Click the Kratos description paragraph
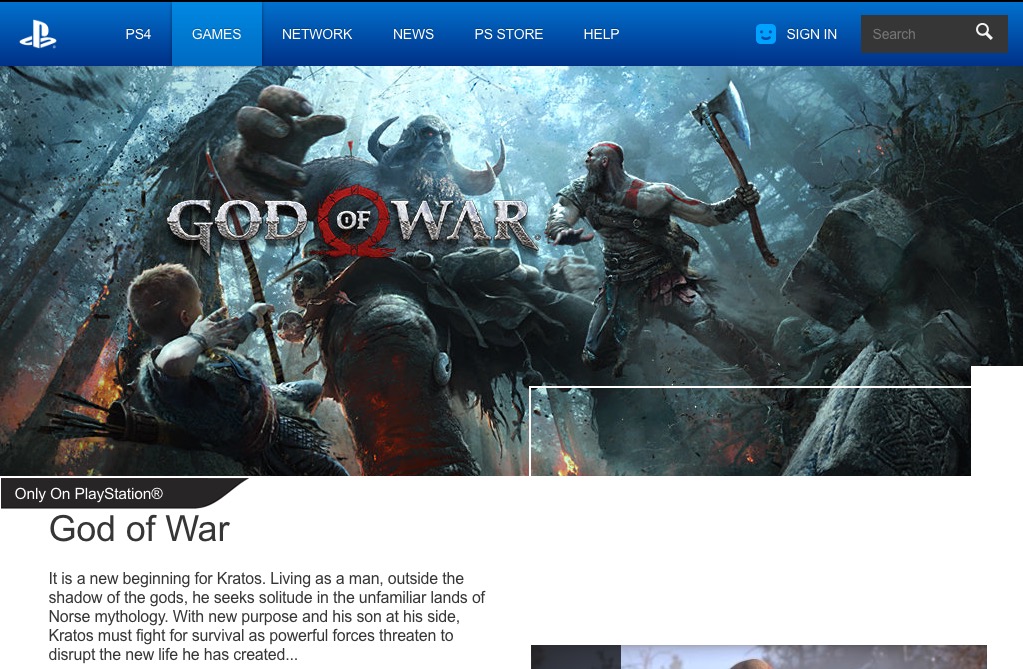This screenshot has width=1023, height=669. pos(266,616)
